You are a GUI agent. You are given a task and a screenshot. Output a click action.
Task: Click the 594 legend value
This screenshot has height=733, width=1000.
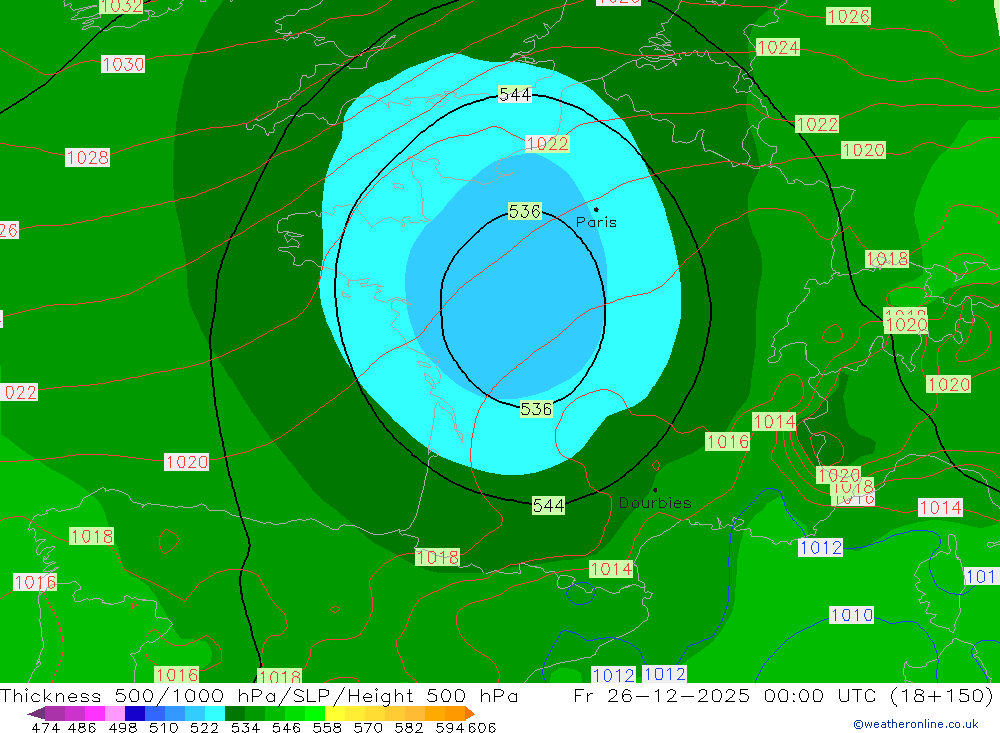(450, 728)
